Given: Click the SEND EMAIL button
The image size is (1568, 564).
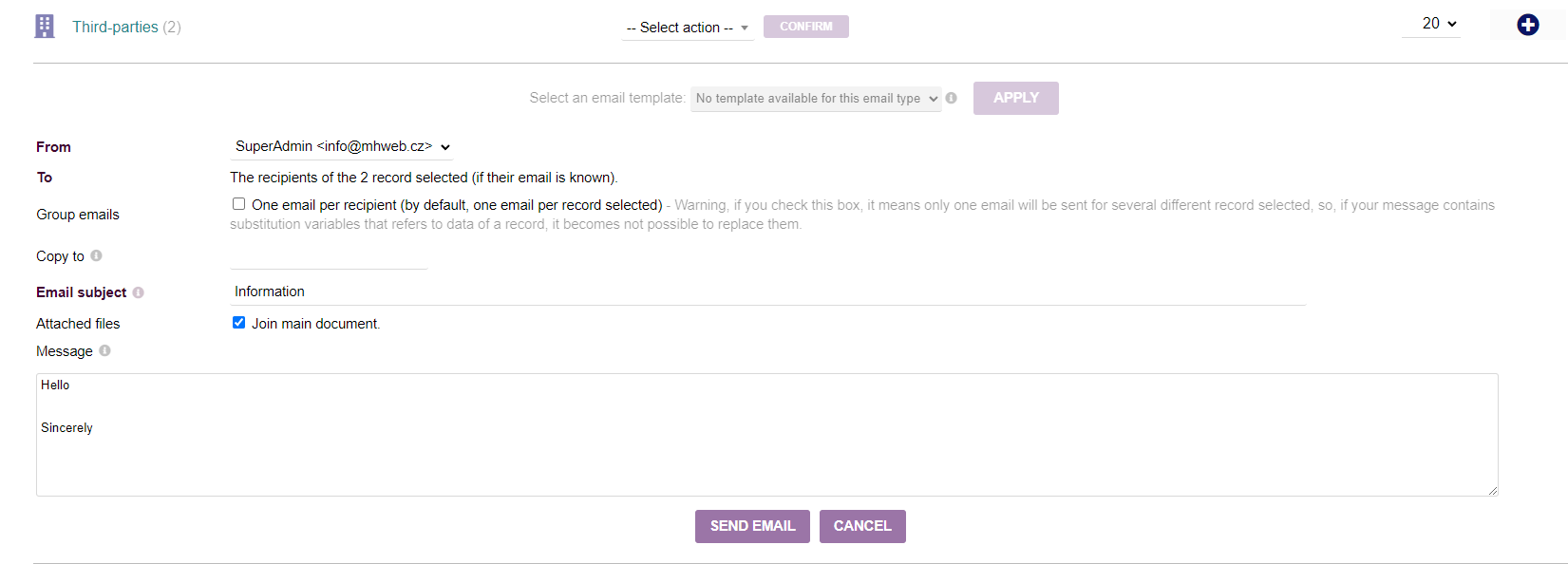Looking at the screenshot, I should [x=752, y=526].
